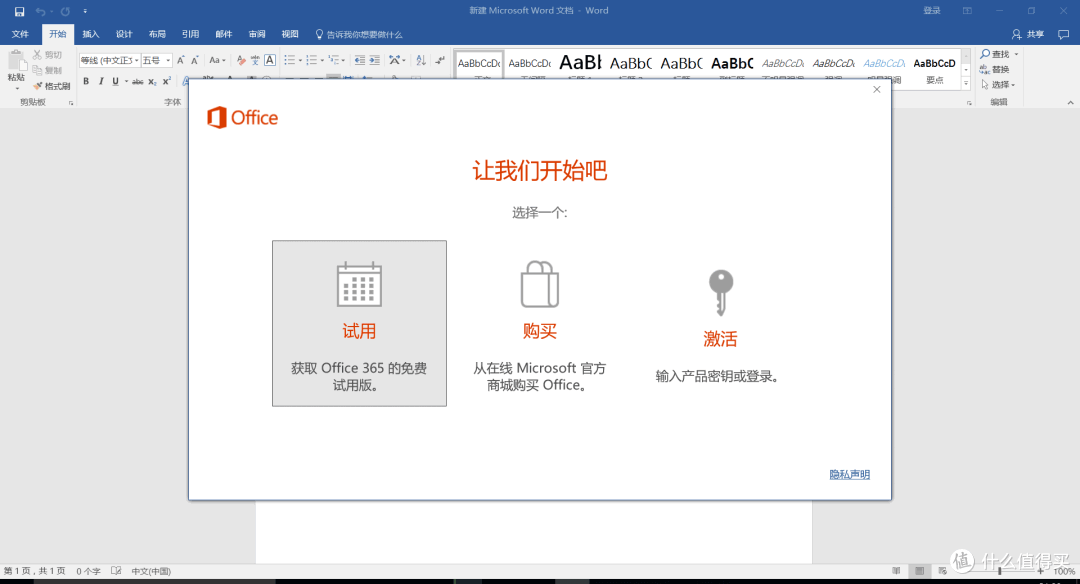Toggle subscript X₂ formatting
The height and width of the screenshot is (584, 1080).
[x=152, y=81]
